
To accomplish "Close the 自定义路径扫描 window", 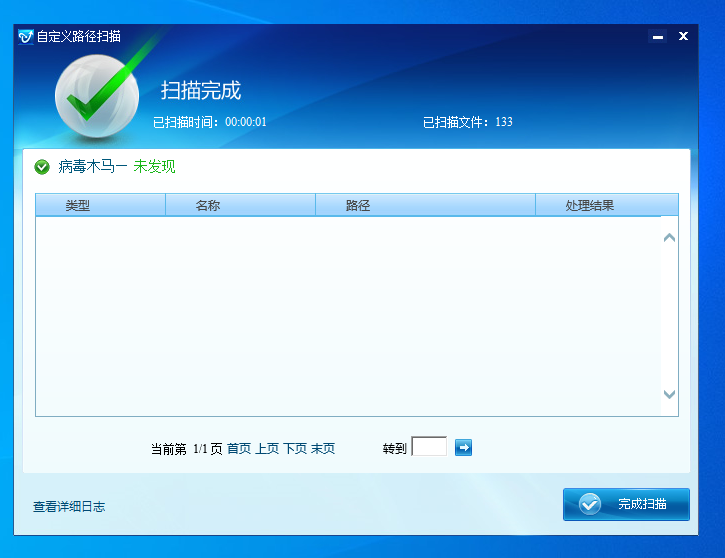I will [684, 36].
